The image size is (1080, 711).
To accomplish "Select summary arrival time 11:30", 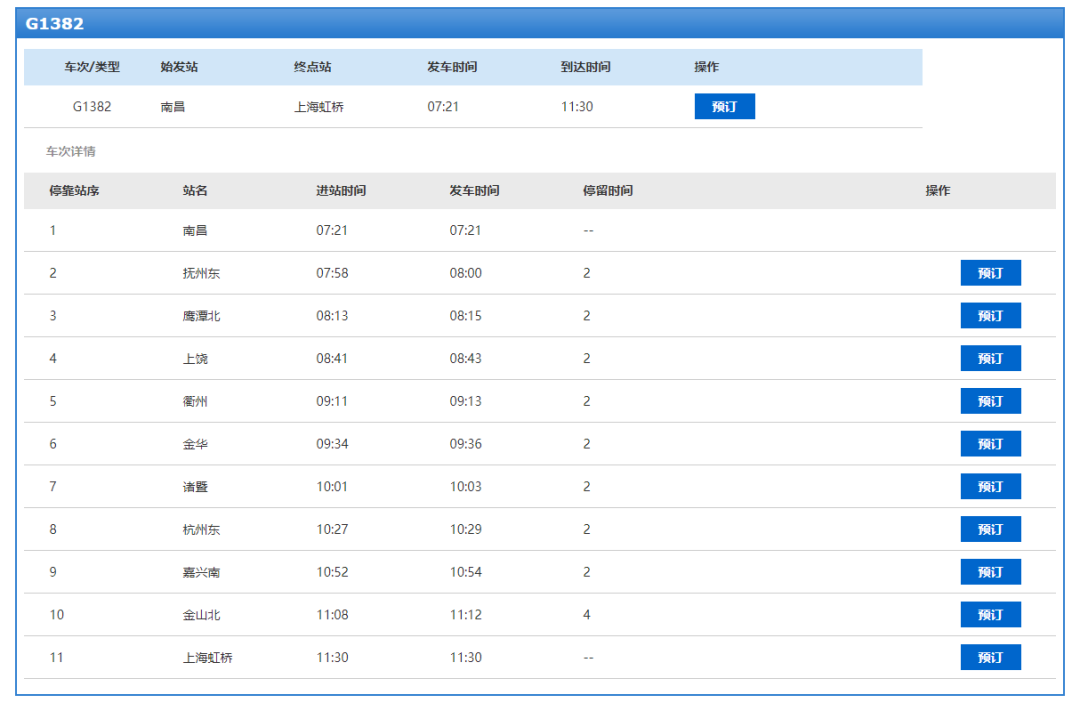I will pos(577,107).
